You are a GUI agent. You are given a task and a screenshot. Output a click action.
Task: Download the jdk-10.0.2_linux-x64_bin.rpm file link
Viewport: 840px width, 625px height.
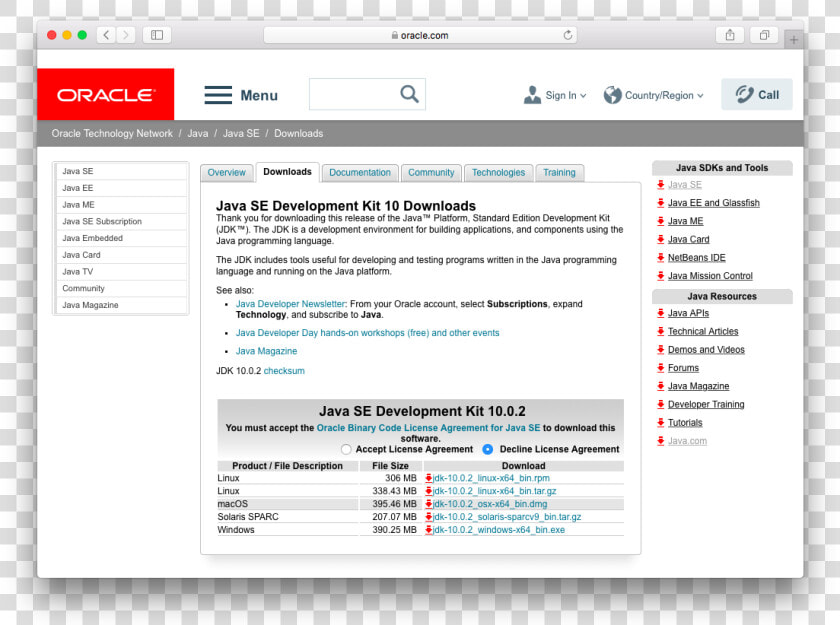[491, 478]
